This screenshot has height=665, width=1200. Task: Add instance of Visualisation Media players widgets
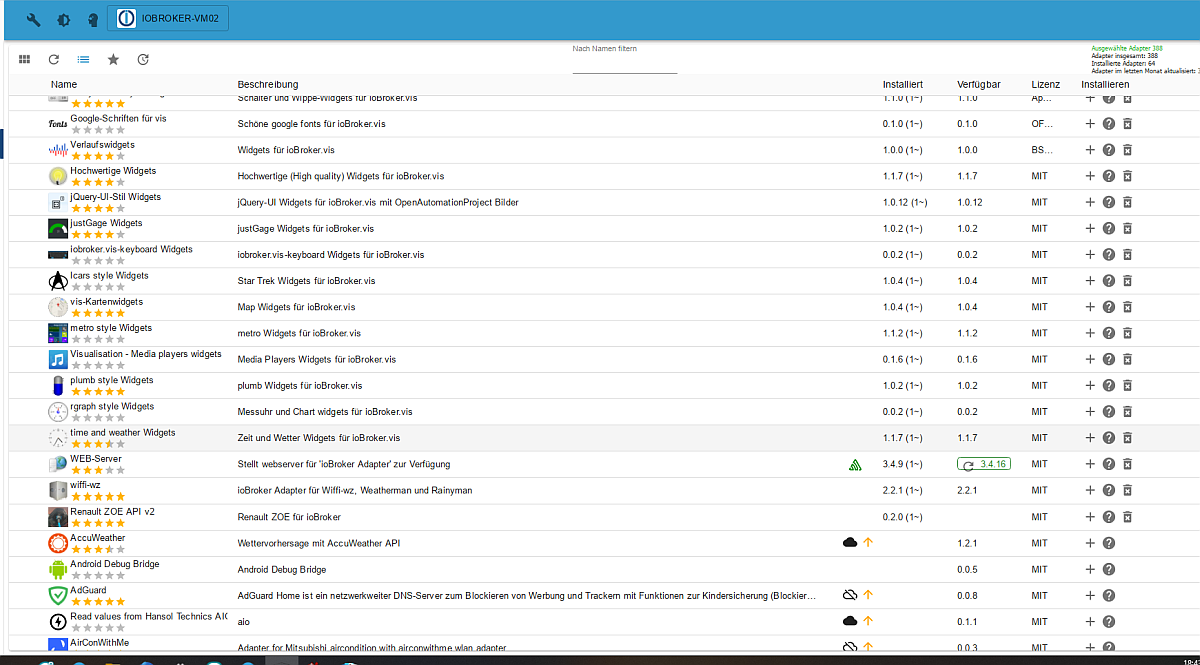[1090, 359]
